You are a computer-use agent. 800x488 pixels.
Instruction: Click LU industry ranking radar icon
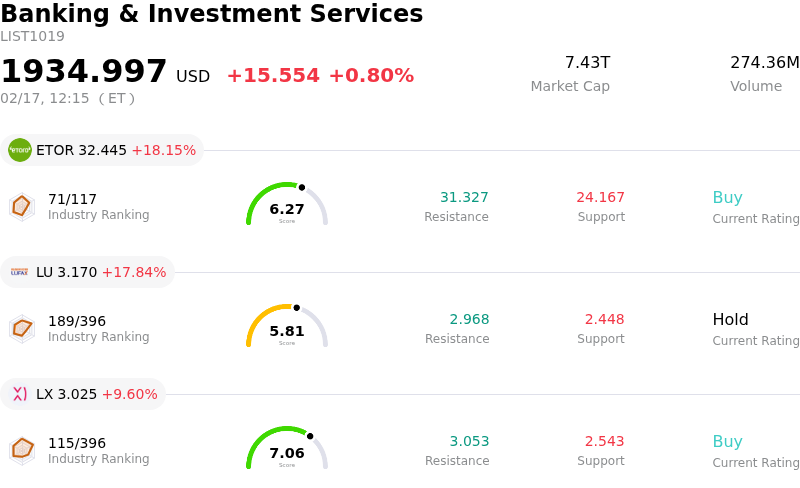click(21, 328)
